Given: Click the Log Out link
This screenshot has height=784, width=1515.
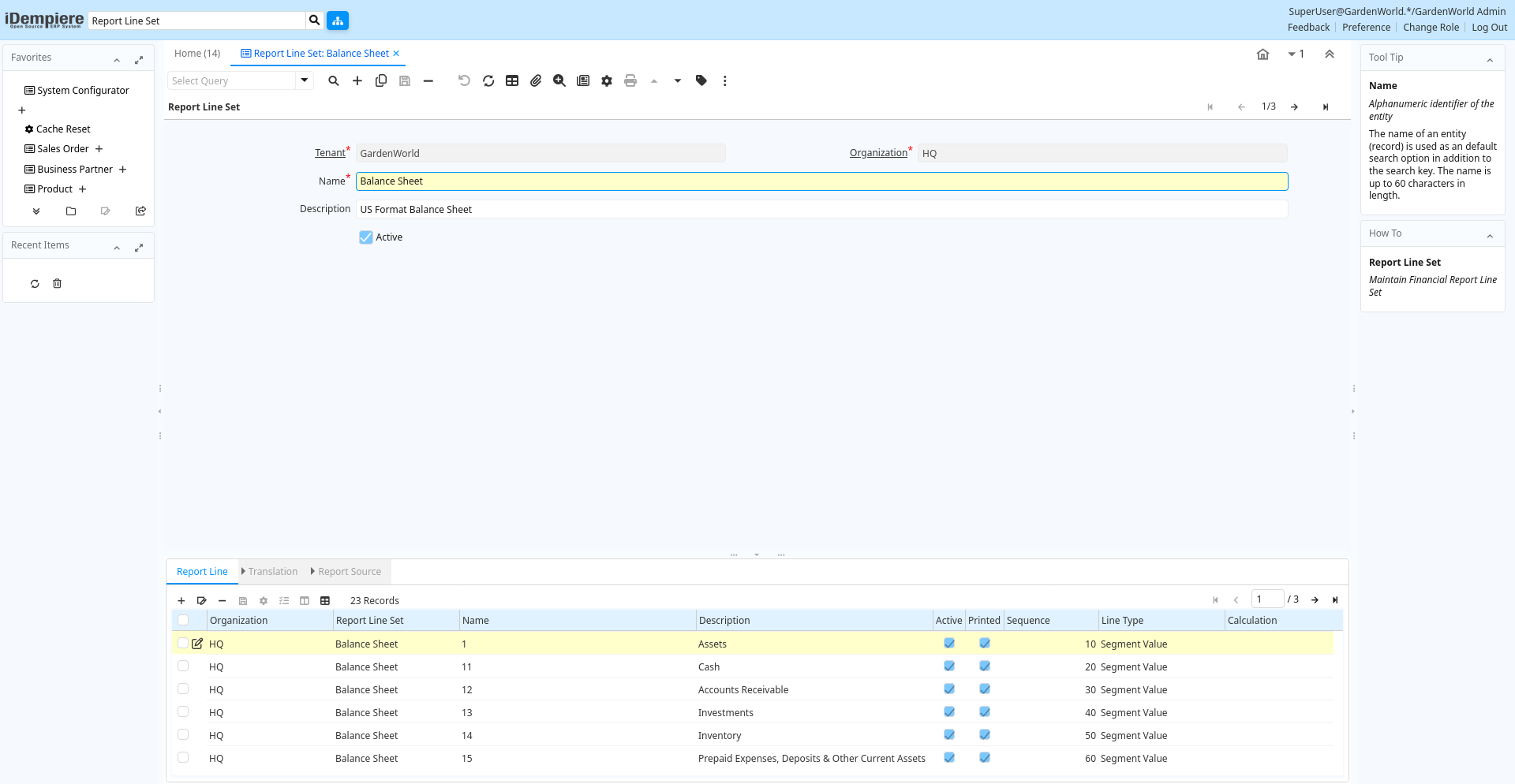Looking at the screenshot, I should tap(1489, 28).
